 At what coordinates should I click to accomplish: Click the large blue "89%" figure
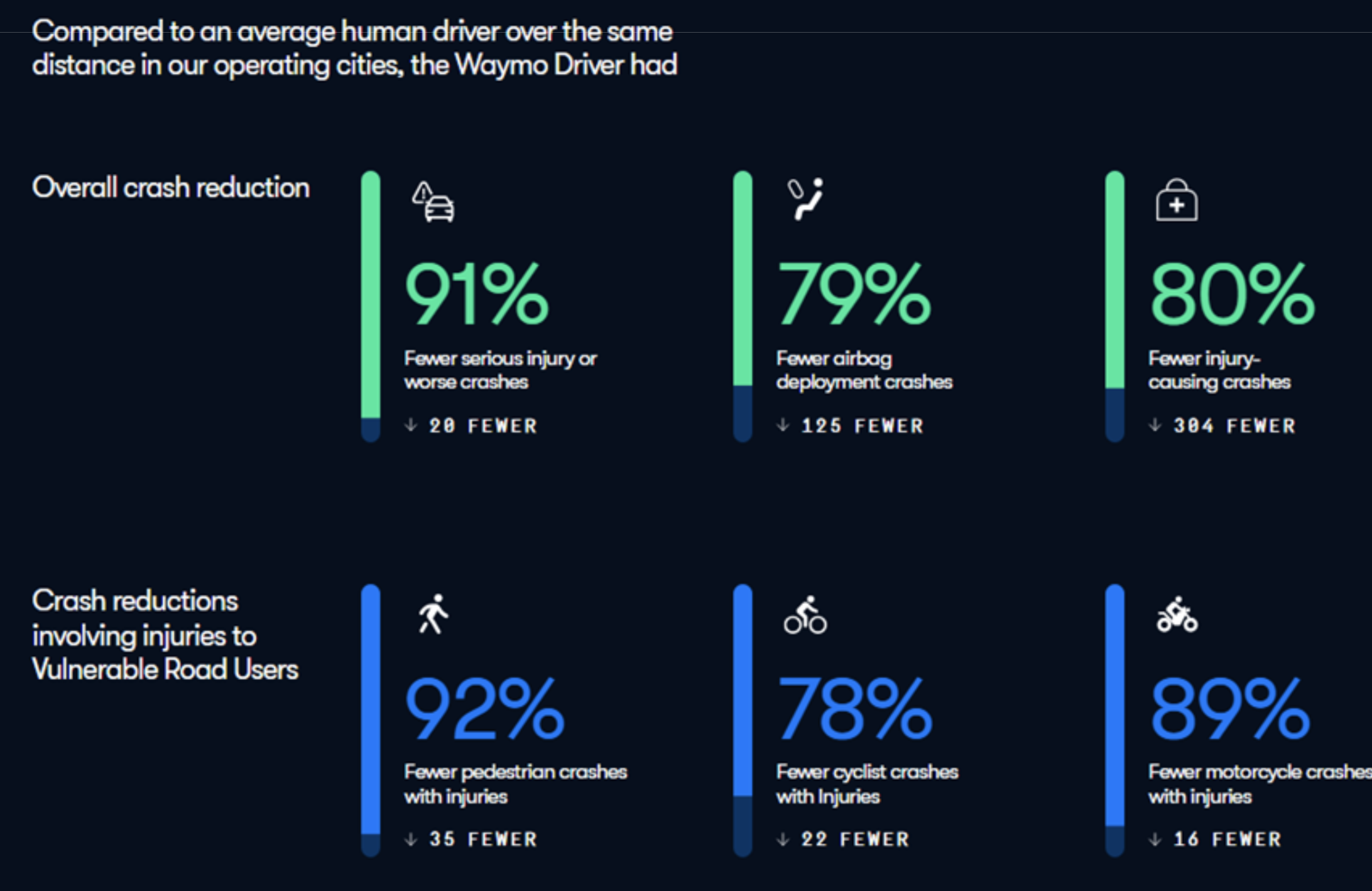click(1229, 708)
